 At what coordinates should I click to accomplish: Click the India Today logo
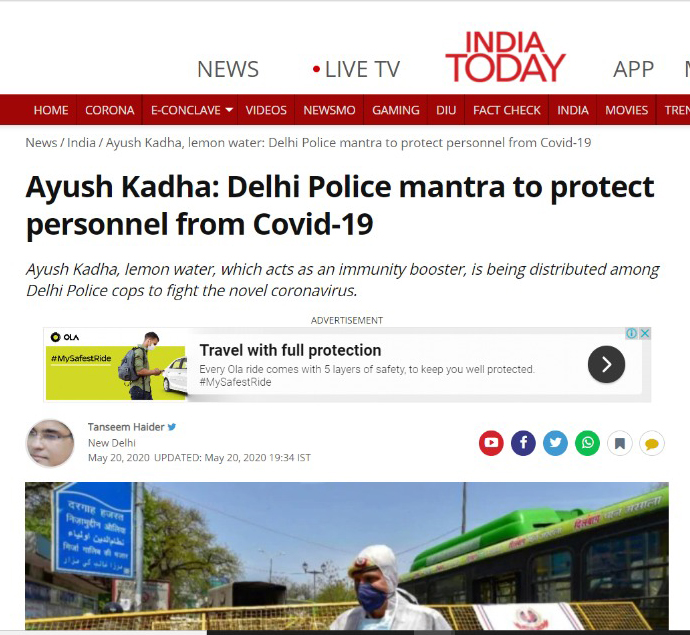click(505, 57)
